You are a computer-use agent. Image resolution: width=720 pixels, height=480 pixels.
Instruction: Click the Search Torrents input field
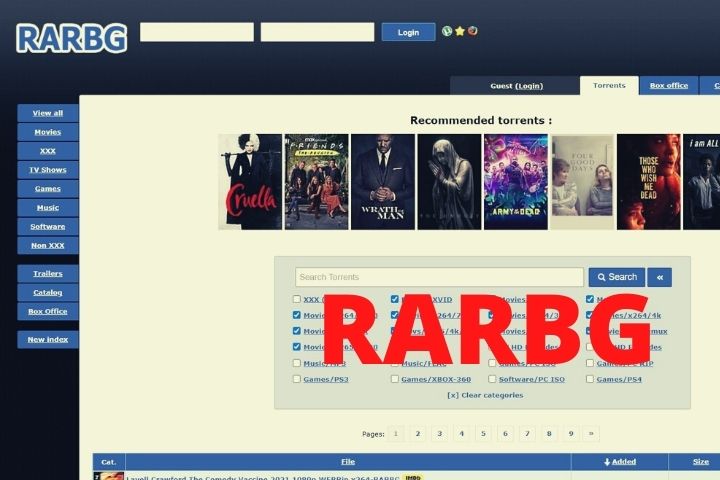pyautogui.click(x=439, y=277)
